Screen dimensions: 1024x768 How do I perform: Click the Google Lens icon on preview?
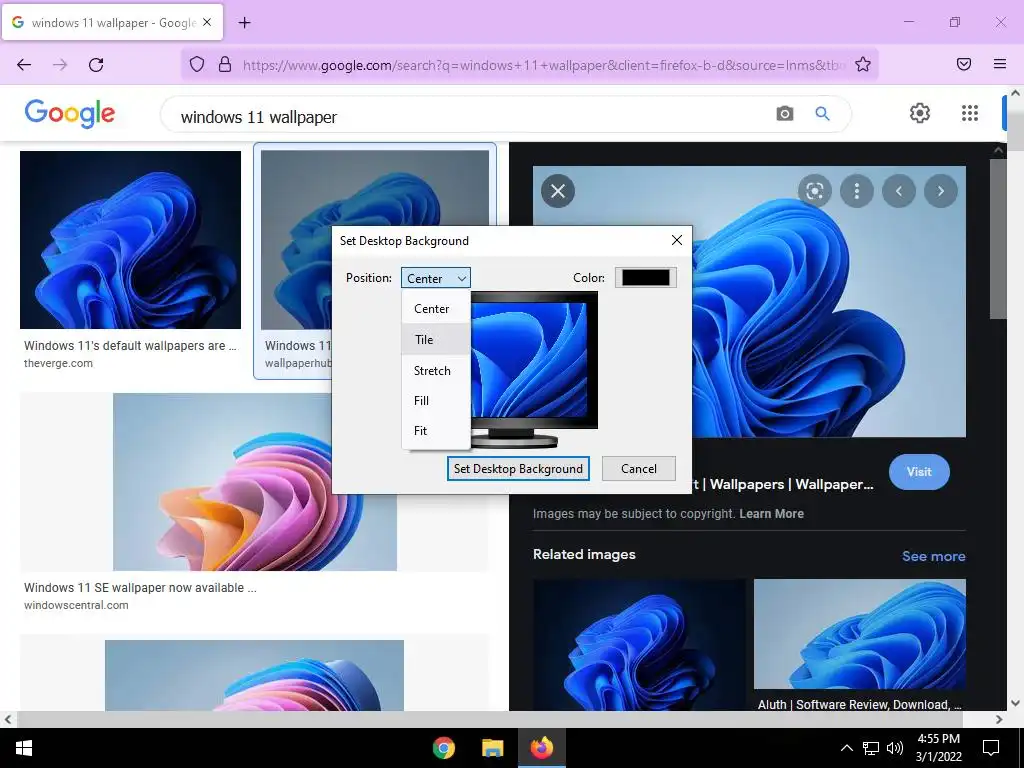tap(814, 191)
